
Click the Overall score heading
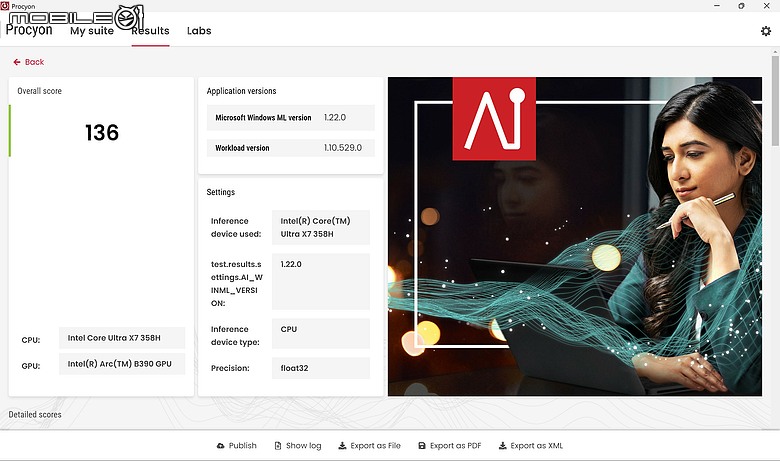point(39,91)
